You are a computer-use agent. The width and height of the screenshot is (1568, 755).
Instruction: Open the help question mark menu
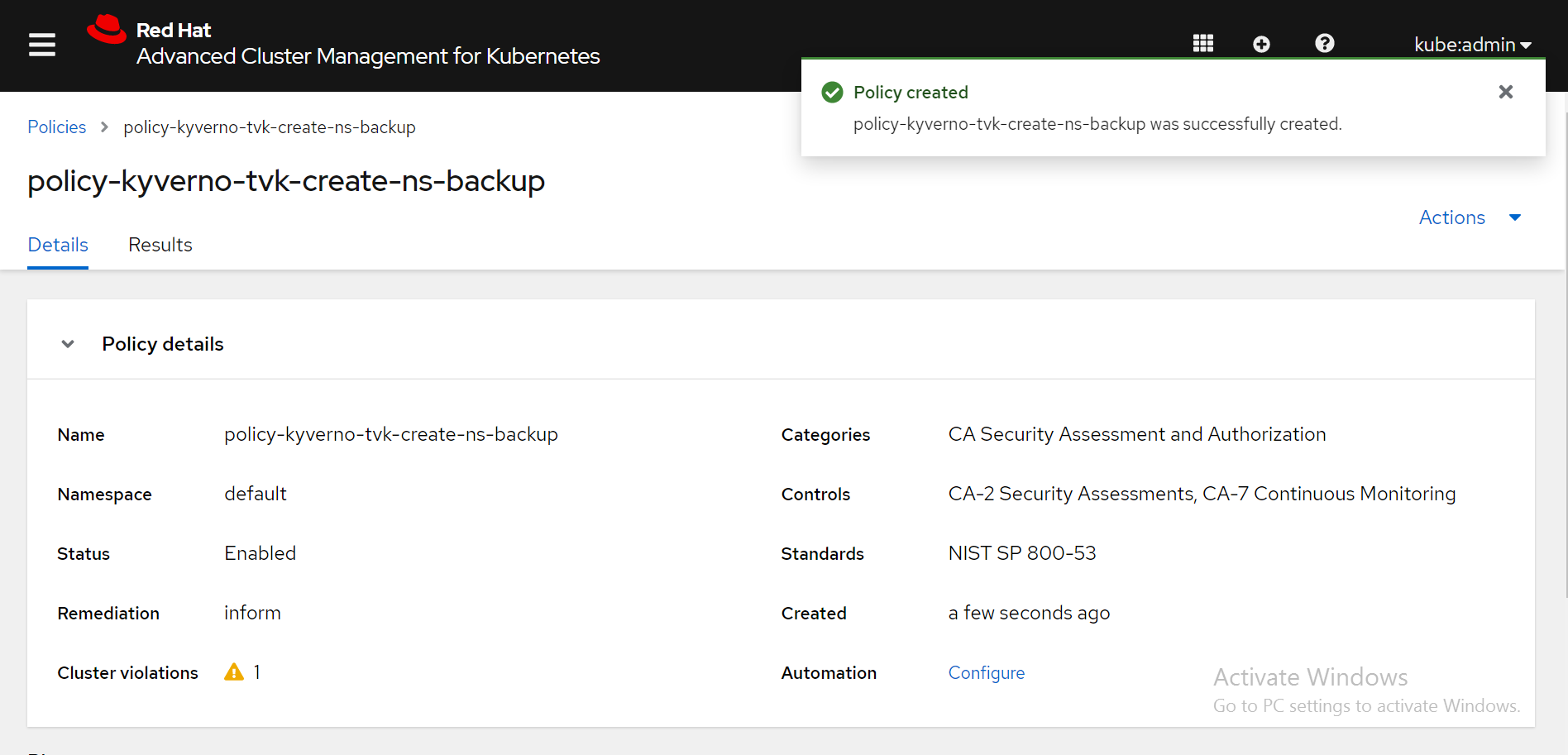point(1324,44)
